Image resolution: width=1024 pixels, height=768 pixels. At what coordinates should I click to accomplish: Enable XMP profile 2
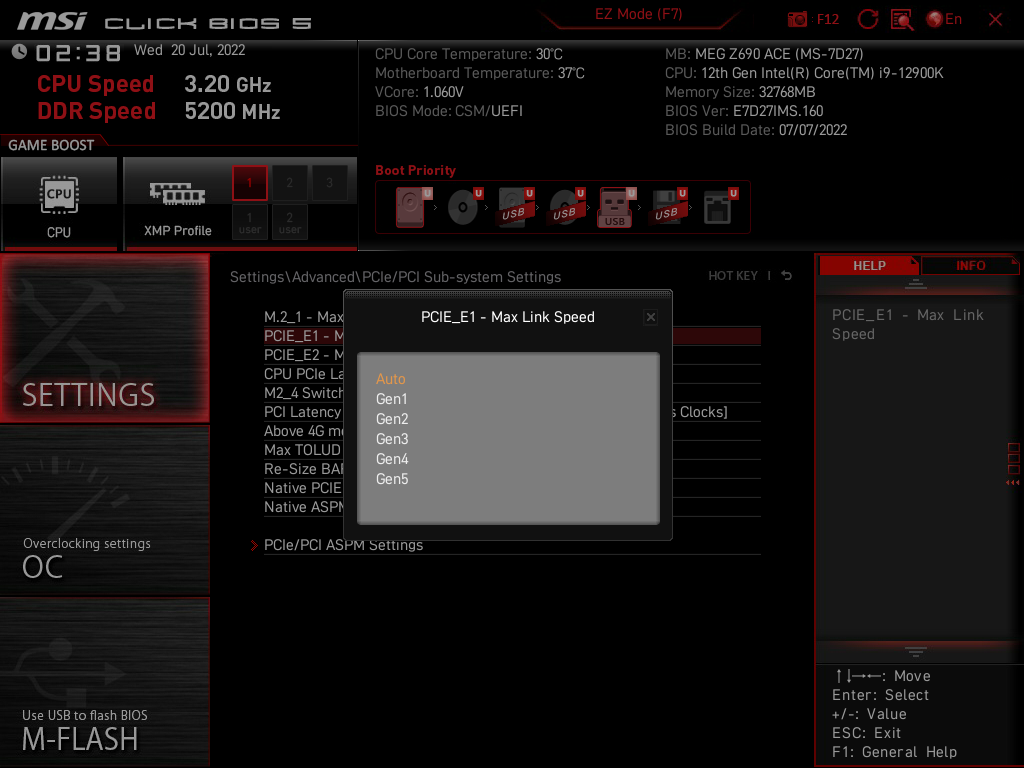tap(289, 183)
